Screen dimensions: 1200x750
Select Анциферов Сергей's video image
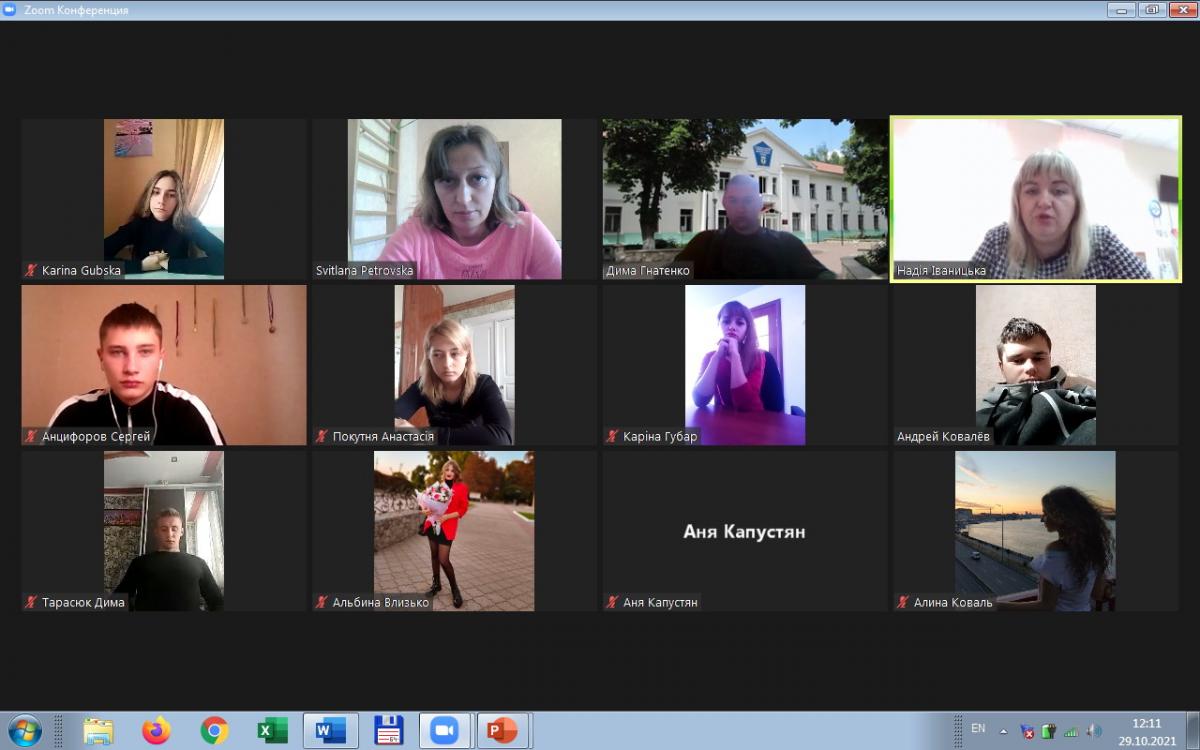pyautogui.click(x=164, y=365)
